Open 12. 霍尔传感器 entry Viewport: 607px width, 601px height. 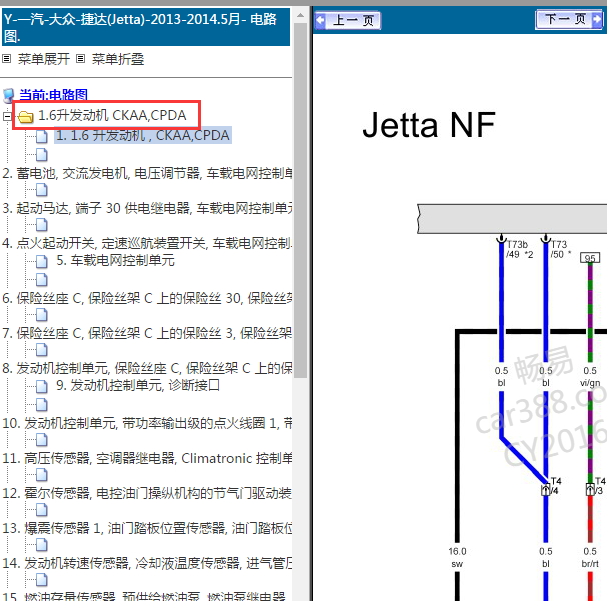point(147,493)
